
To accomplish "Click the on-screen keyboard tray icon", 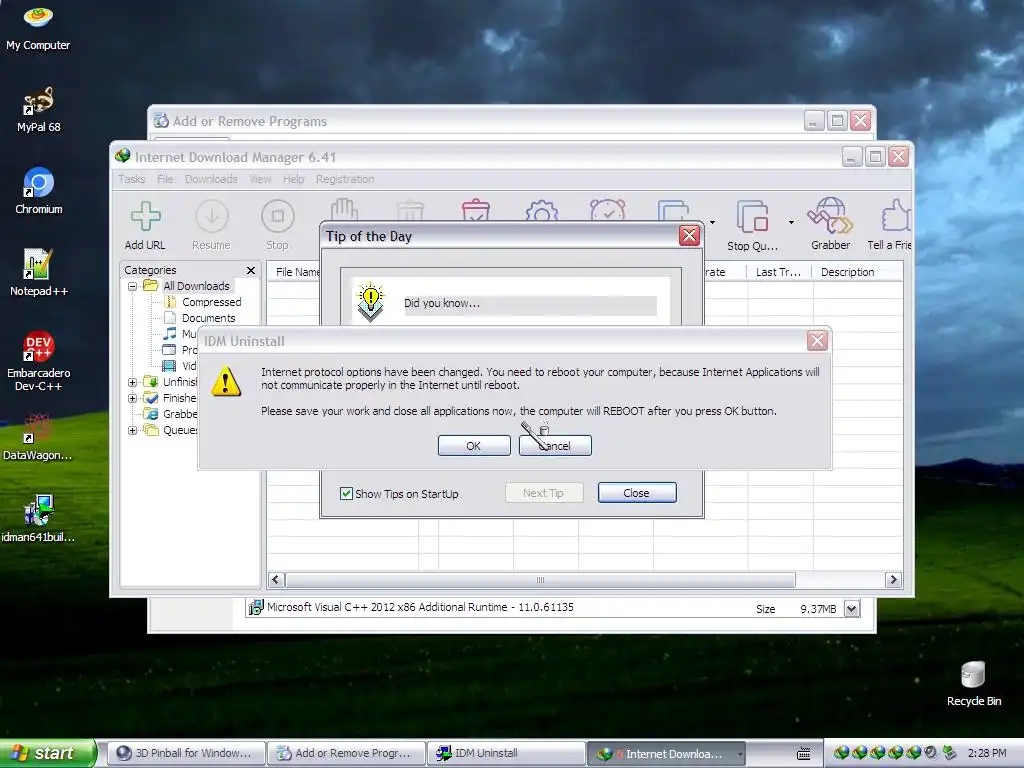I will click(x=804, y=754).
